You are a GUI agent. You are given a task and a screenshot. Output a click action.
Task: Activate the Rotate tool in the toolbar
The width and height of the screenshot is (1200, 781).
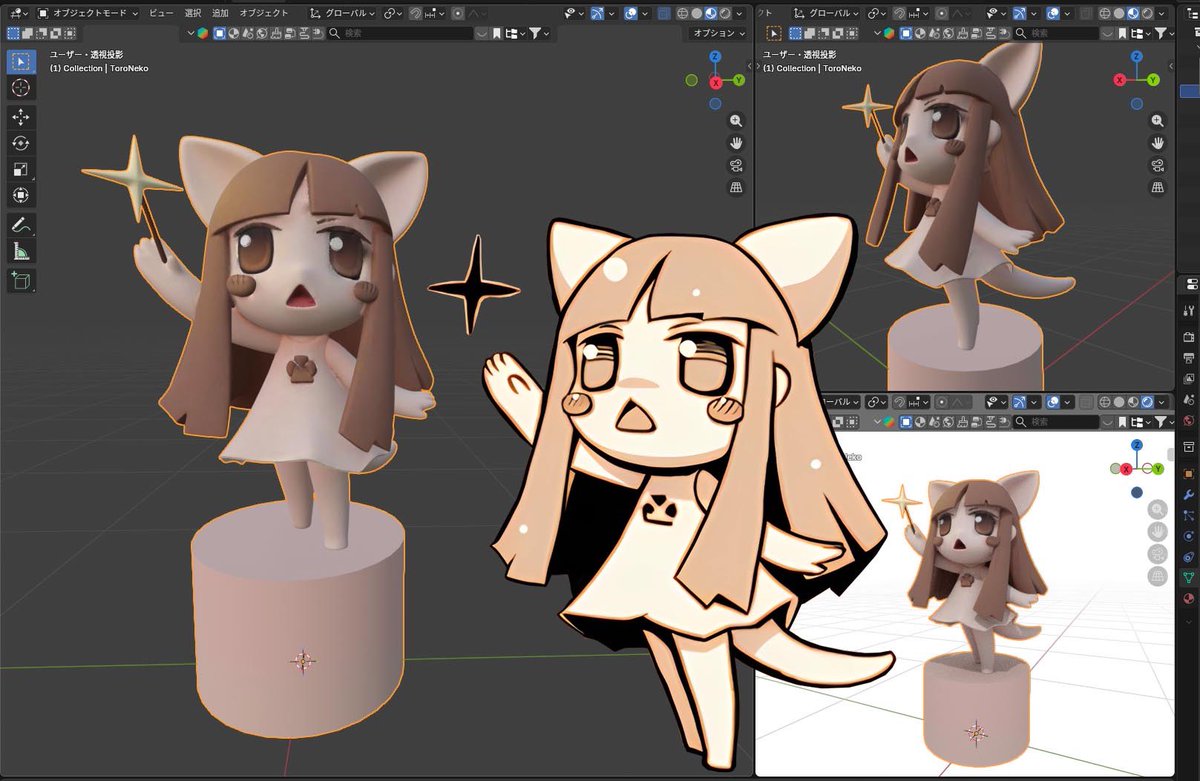point(21,143)
